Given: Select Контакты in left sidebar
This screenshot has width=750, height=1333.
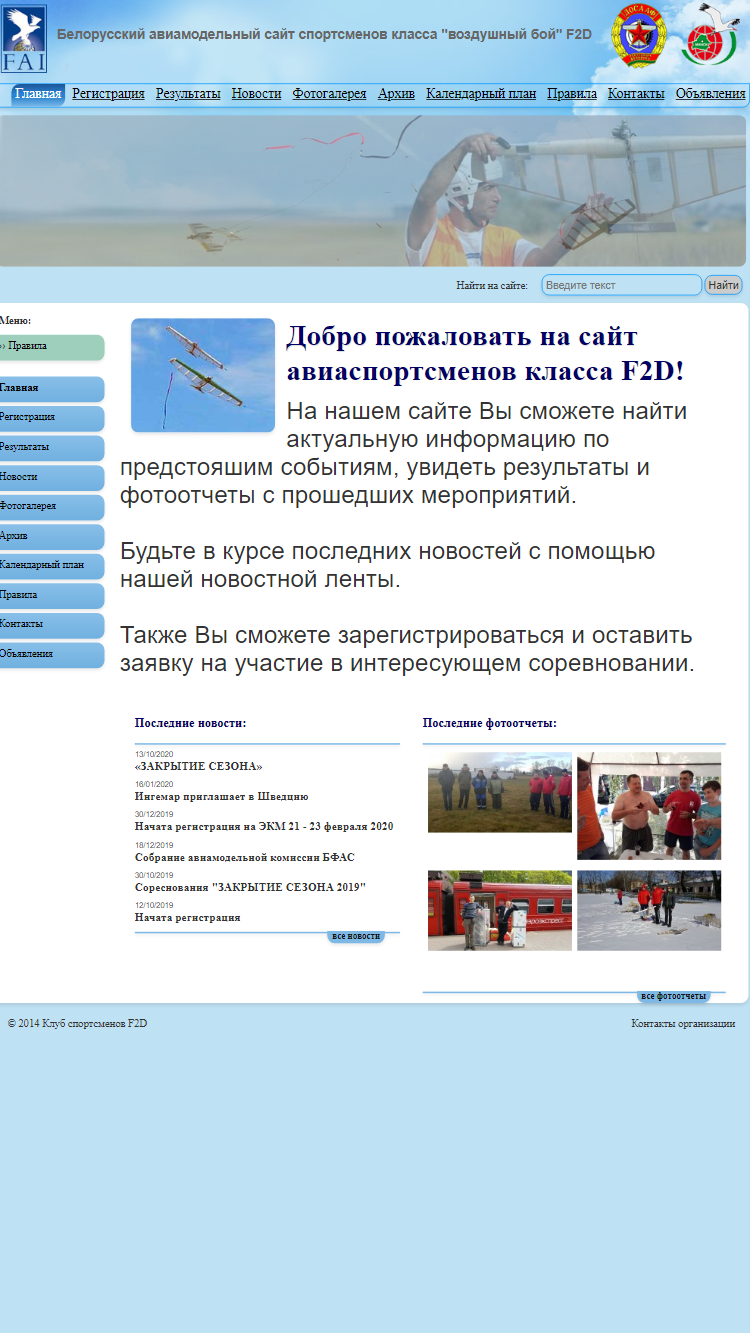Looking at the screenshot, I should coord(51,625).
